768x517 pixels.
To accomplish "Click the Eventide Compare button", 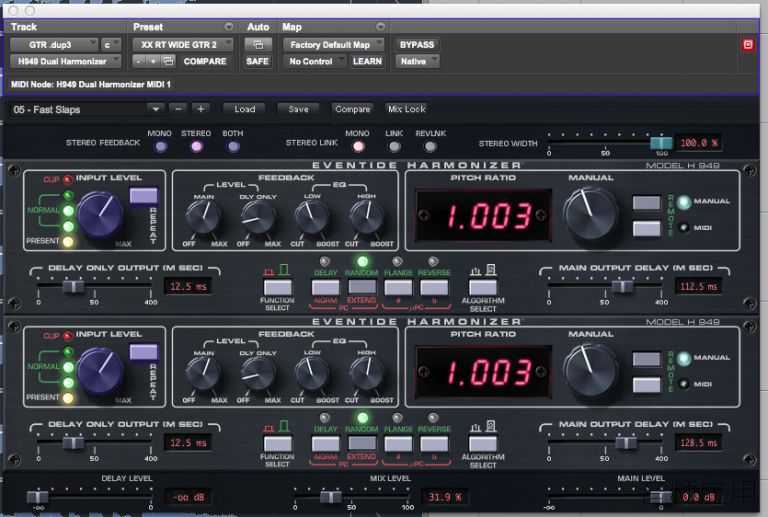I will click(353, 109).
